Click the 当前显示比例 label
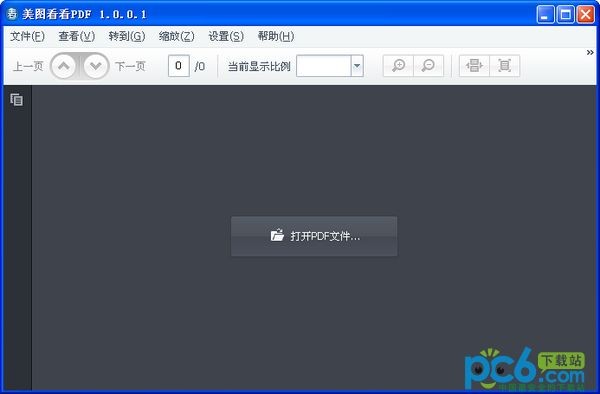This screenshot has width=600, height=394. tap(259, 67)
